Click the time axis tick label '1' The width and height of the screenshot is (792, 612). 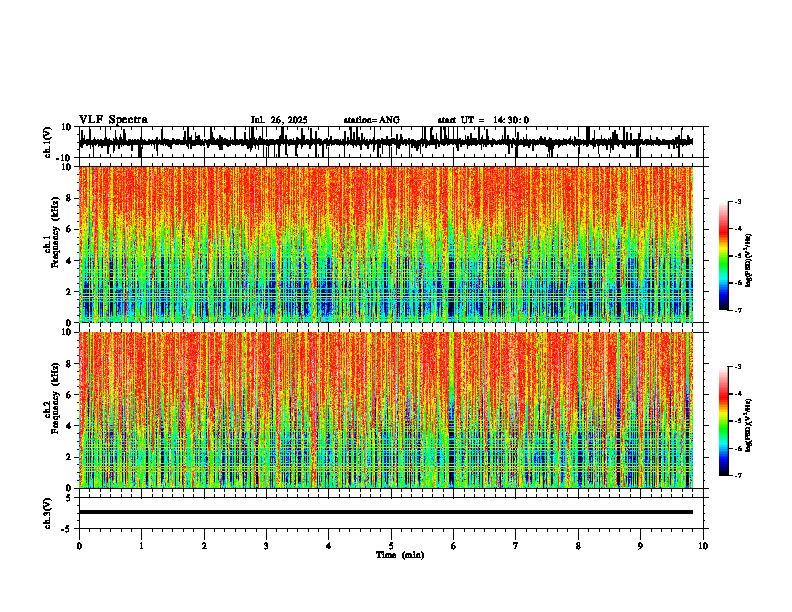pos(141,546)
